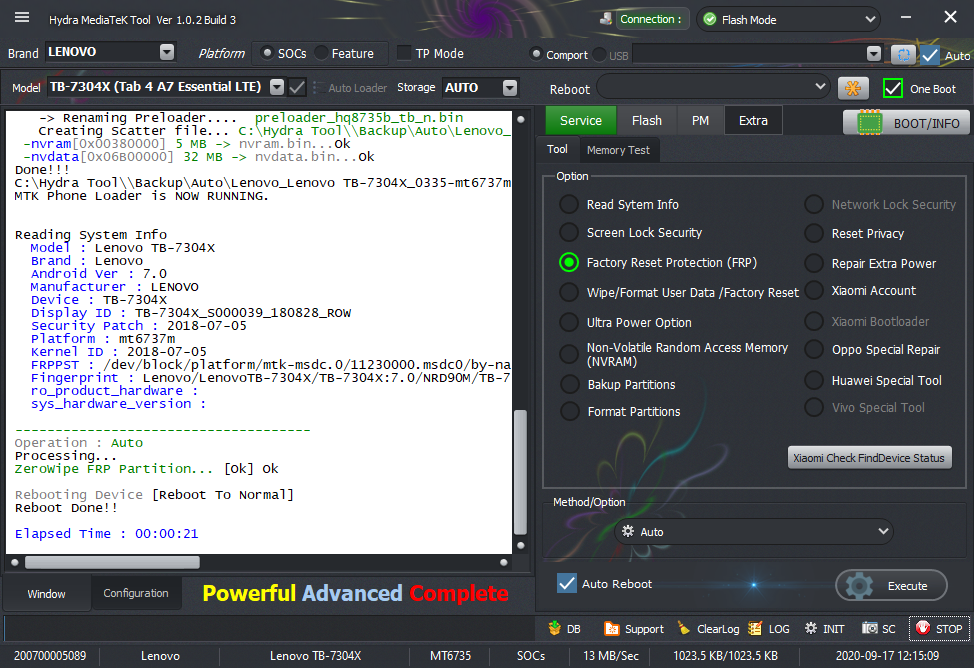Screen dimensions: 974x668
Task: Select Read Sytem Info option
Action: click(x=569, y=204)
